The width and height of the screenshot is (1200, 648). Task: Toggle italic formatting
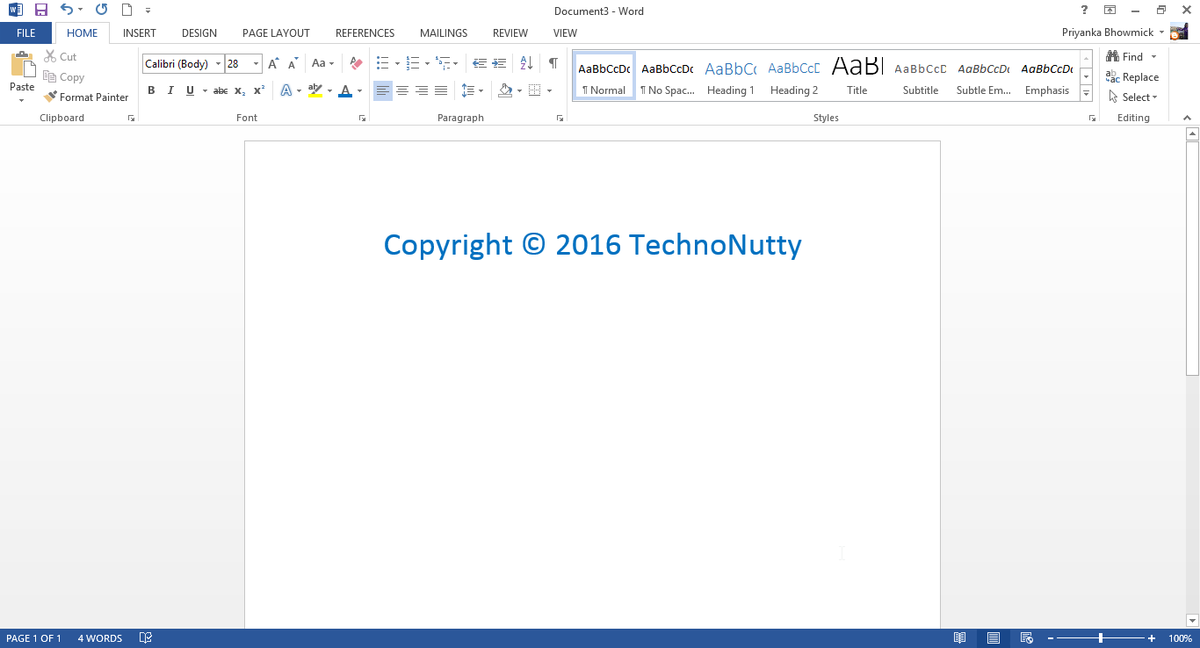click(x=170, y=90)
